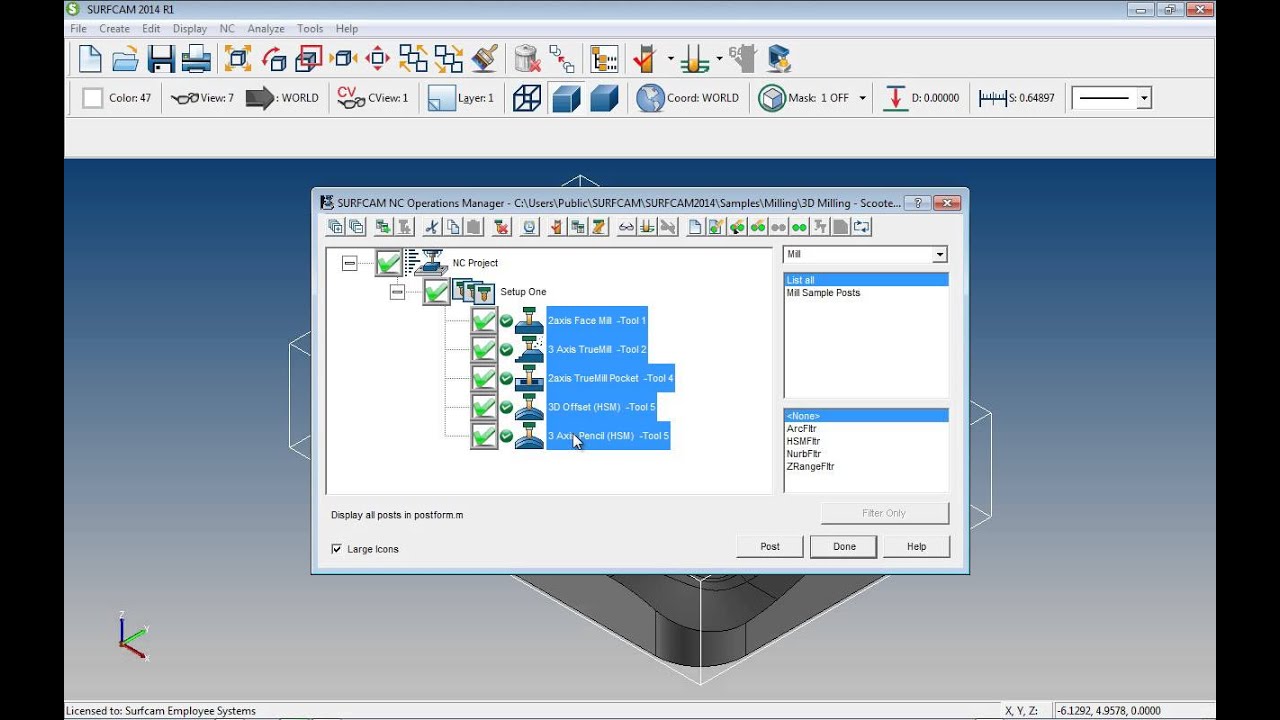Open the NC Operations Manager tree icon
This screenshot has width=1280, height=720.
(x=604, y=59)
